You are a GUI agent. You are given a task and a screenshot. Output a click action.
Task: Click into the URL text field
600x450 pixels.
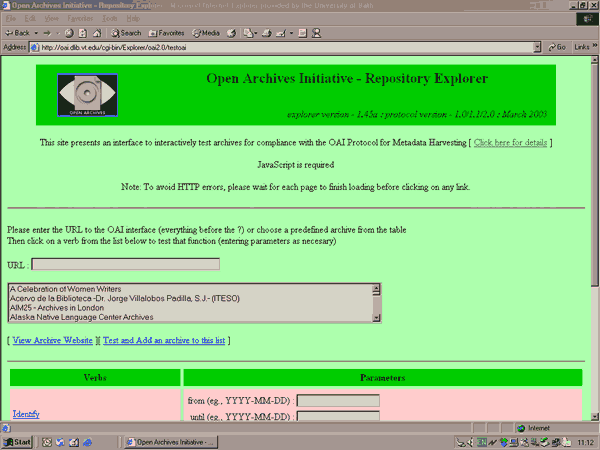pyautogui.click(x=125, y=264)
